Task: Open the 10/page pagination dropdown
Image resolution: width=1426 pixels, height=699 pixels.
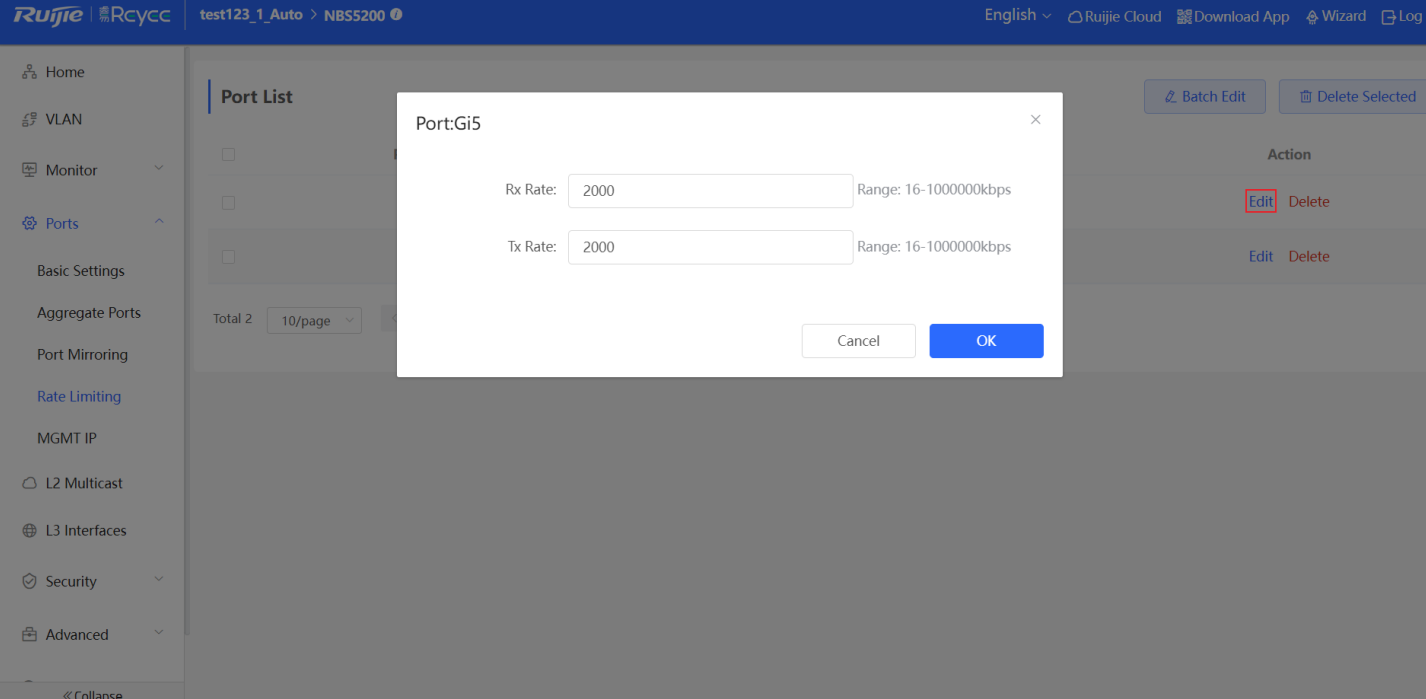Action: 314,320
